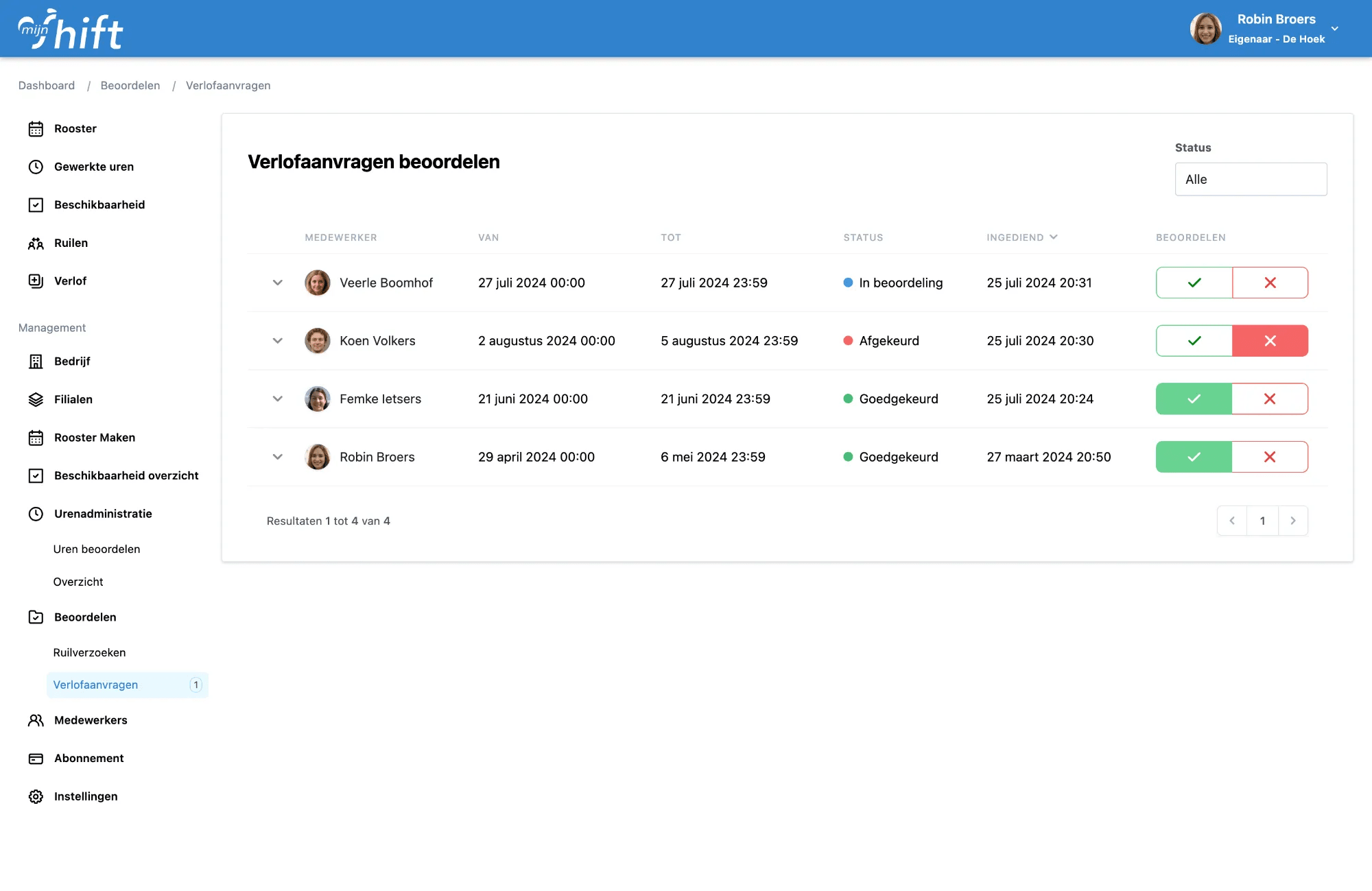Screen dimensions: 1372x891
Task: Select Verlofaanvragen sidebar item
Action: coord(128,685)
